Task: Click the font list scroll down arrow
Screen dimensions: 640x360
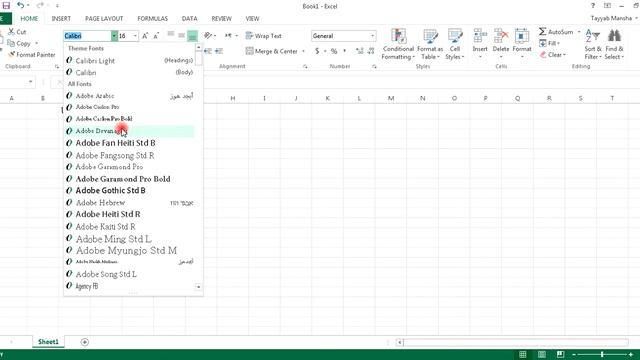Action: [x=198, y=287]
